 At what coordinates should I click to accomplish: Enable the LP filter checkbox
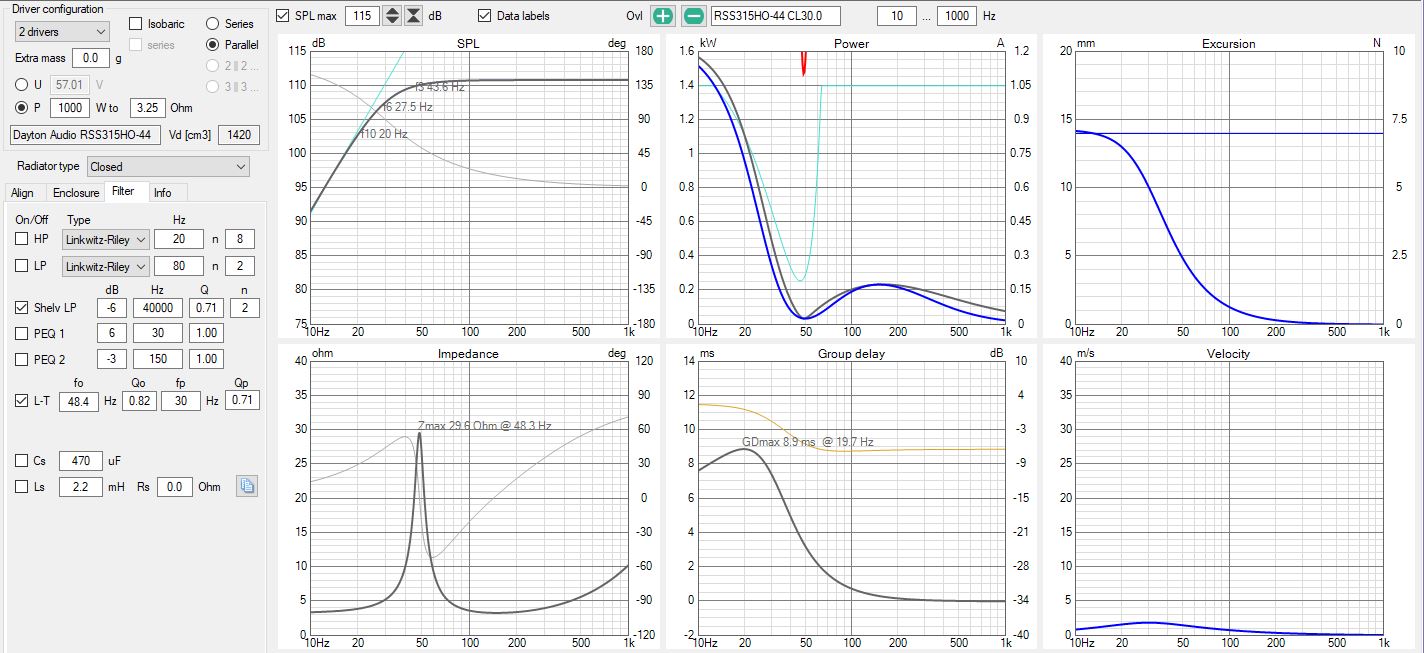point(22,266)
